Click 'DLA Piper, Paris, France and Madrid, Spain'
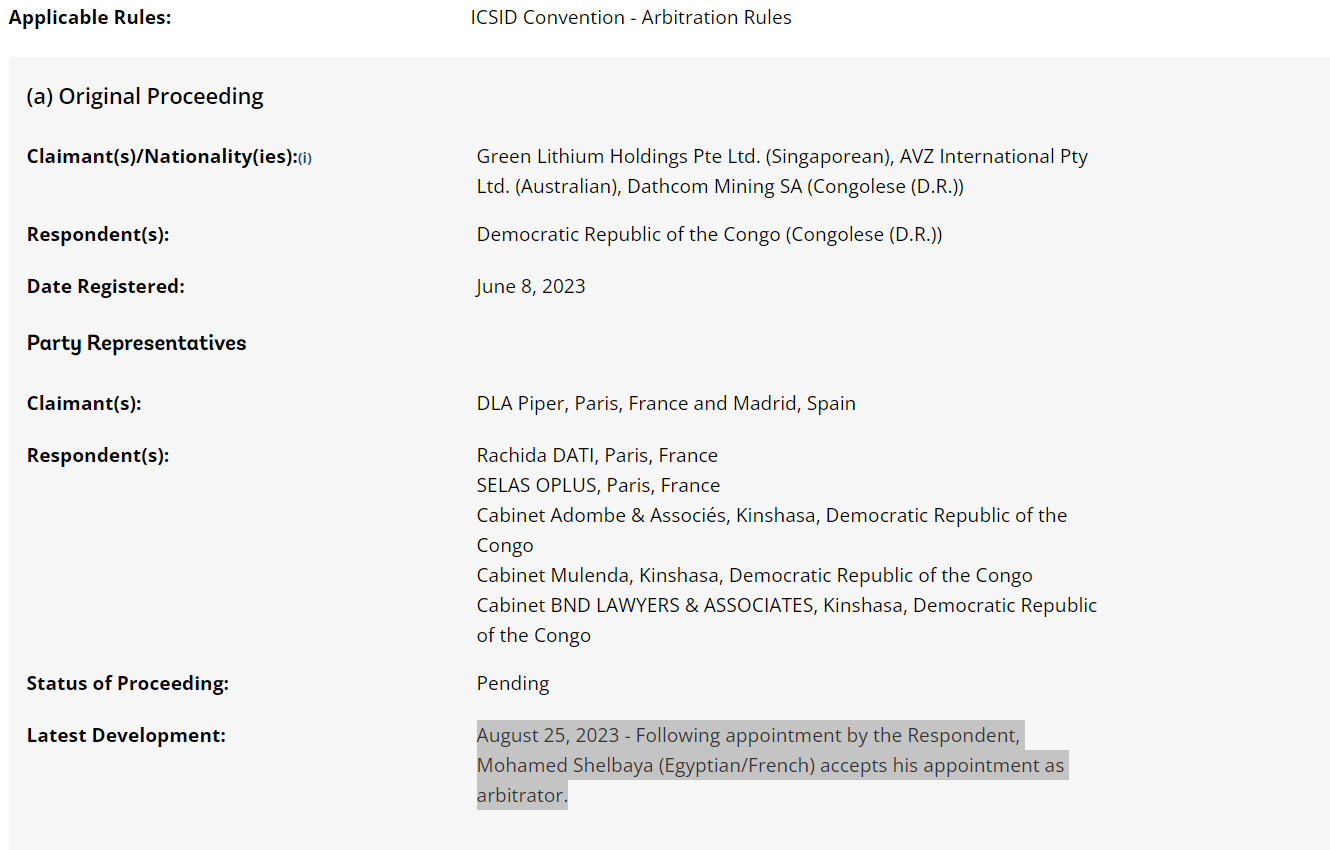Viewport: 1330px width, 850px height. pyautogui.click(x=666, y=404)
